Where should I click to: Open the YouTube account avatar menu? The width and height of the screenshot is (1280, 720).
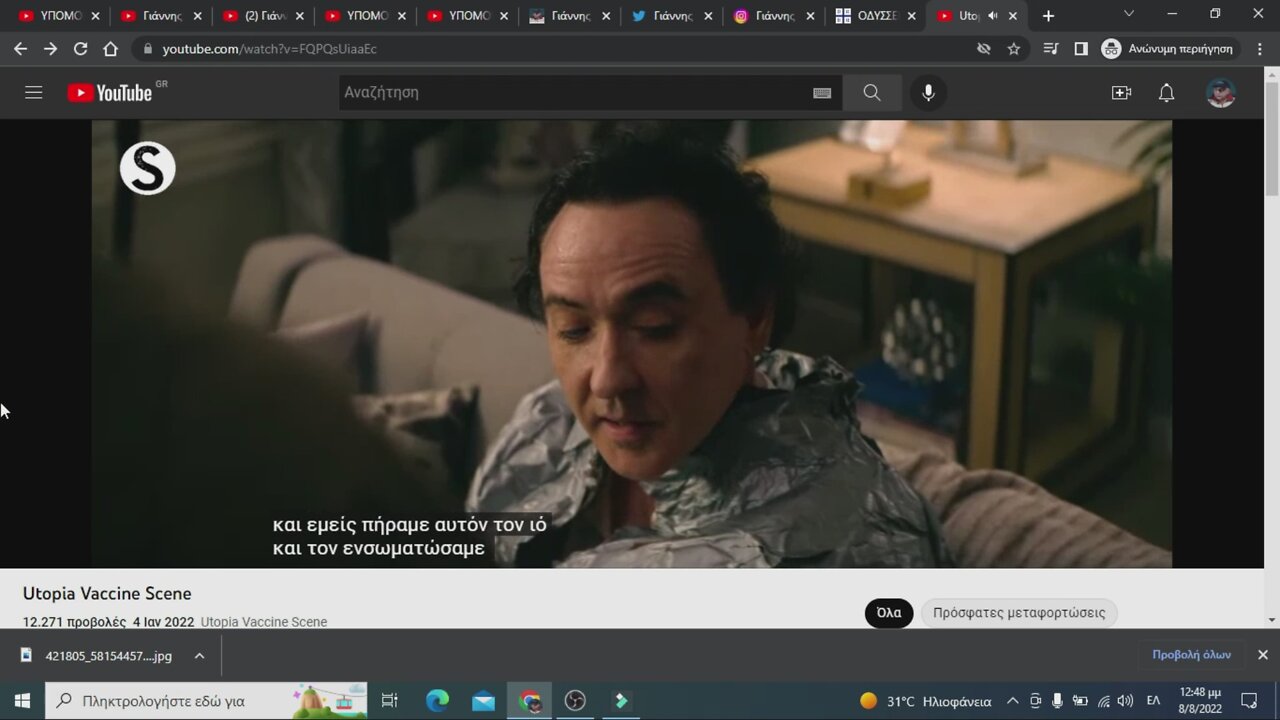coord(1221,93)
